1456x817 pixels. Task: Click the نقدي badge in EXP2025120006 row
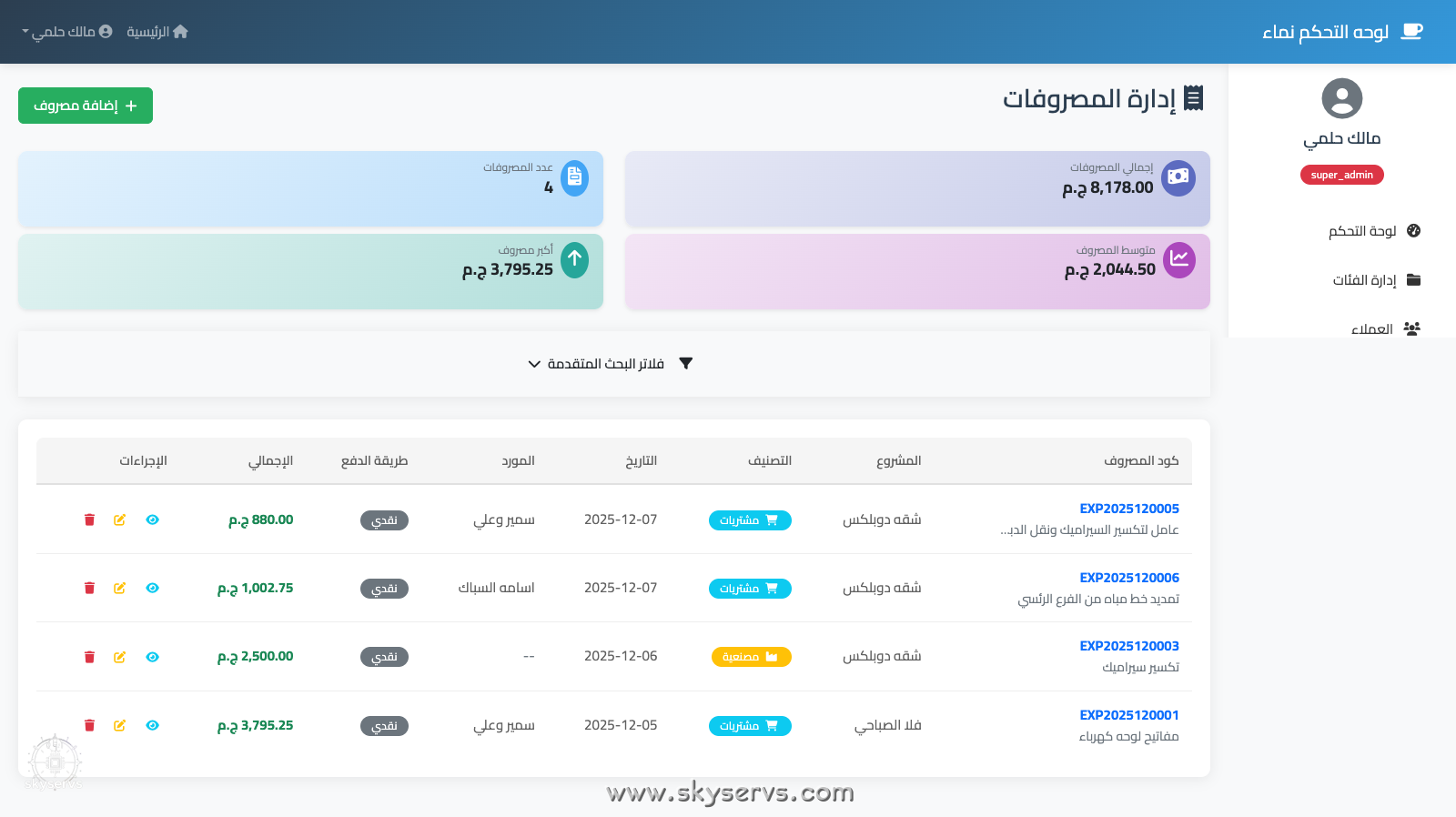384,589
